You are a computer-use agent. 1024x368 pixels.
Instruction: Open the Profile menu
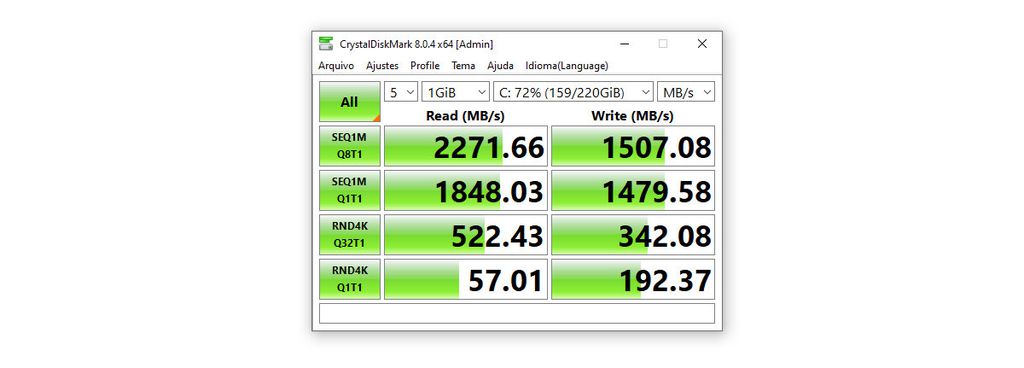424,66
